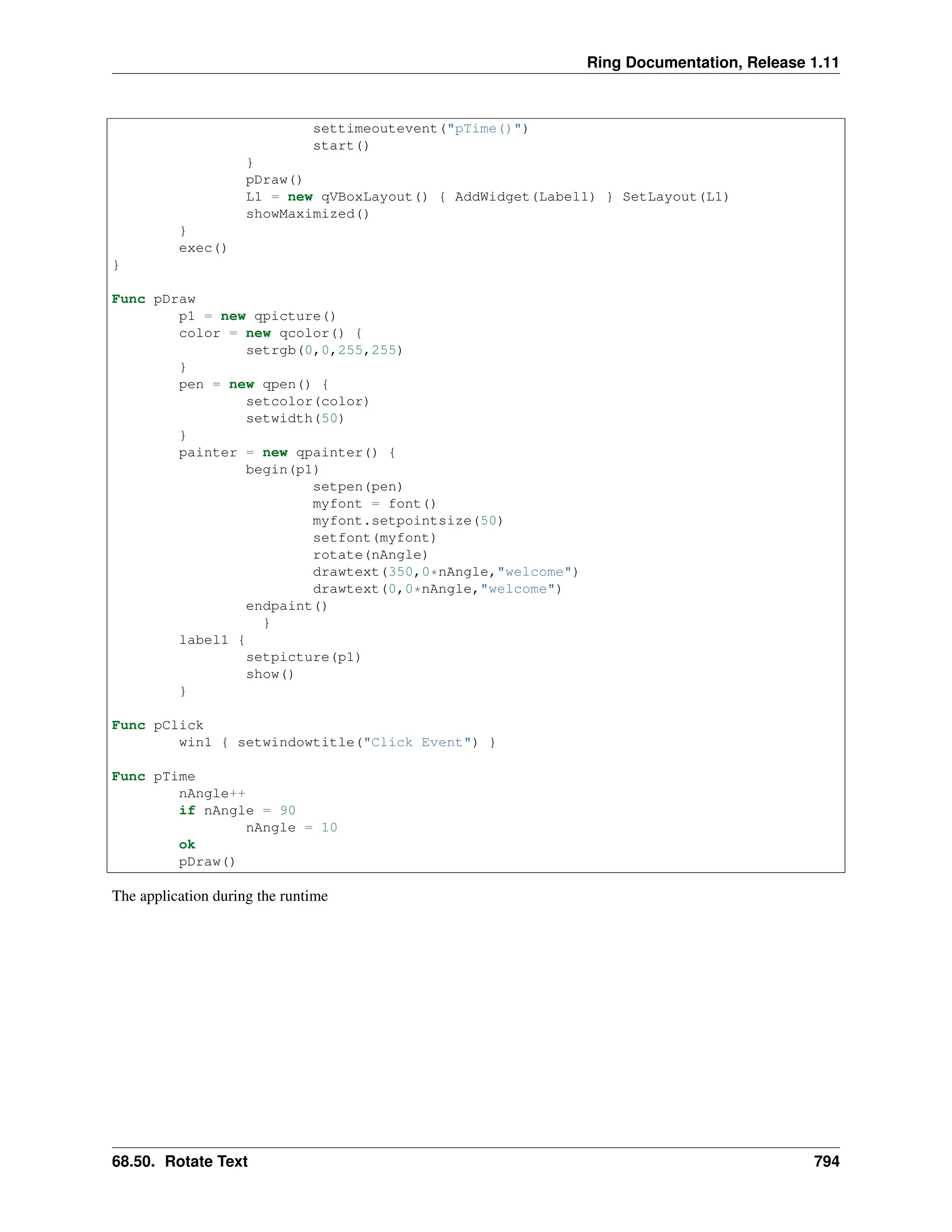The width and height of the screenshot is (952, 1232).
Task: Click the 'showMaximized()' code line
Action: click(307, 214)
